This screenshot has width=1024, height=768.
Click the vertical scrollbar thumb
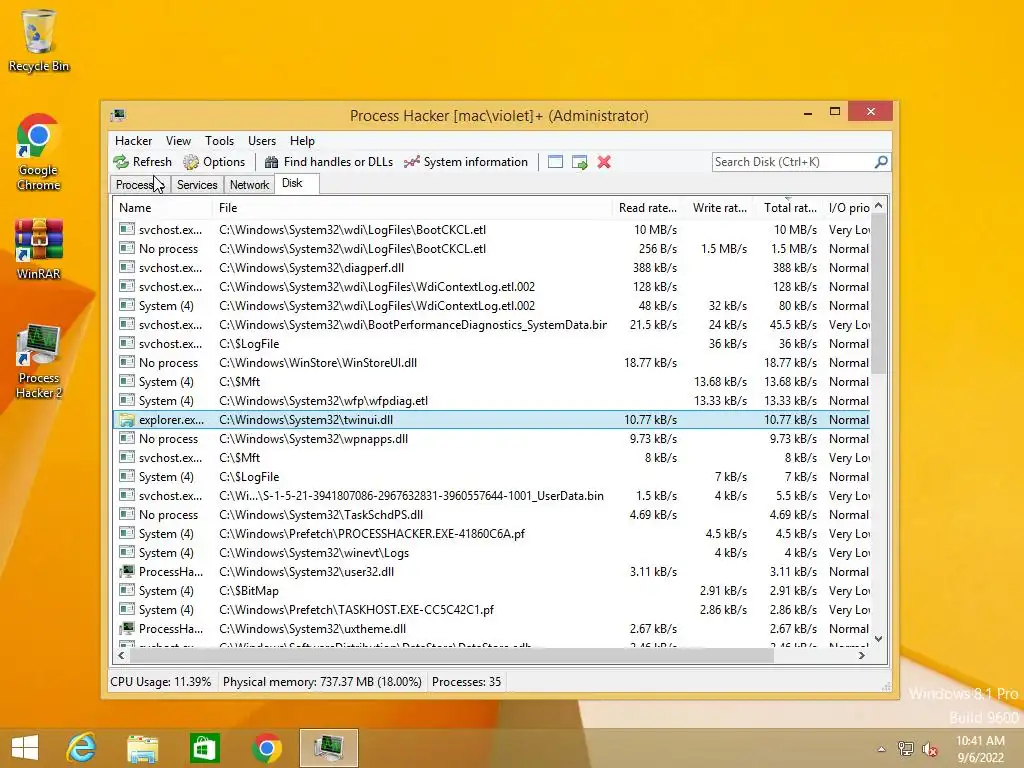click(x=878, y=294)
